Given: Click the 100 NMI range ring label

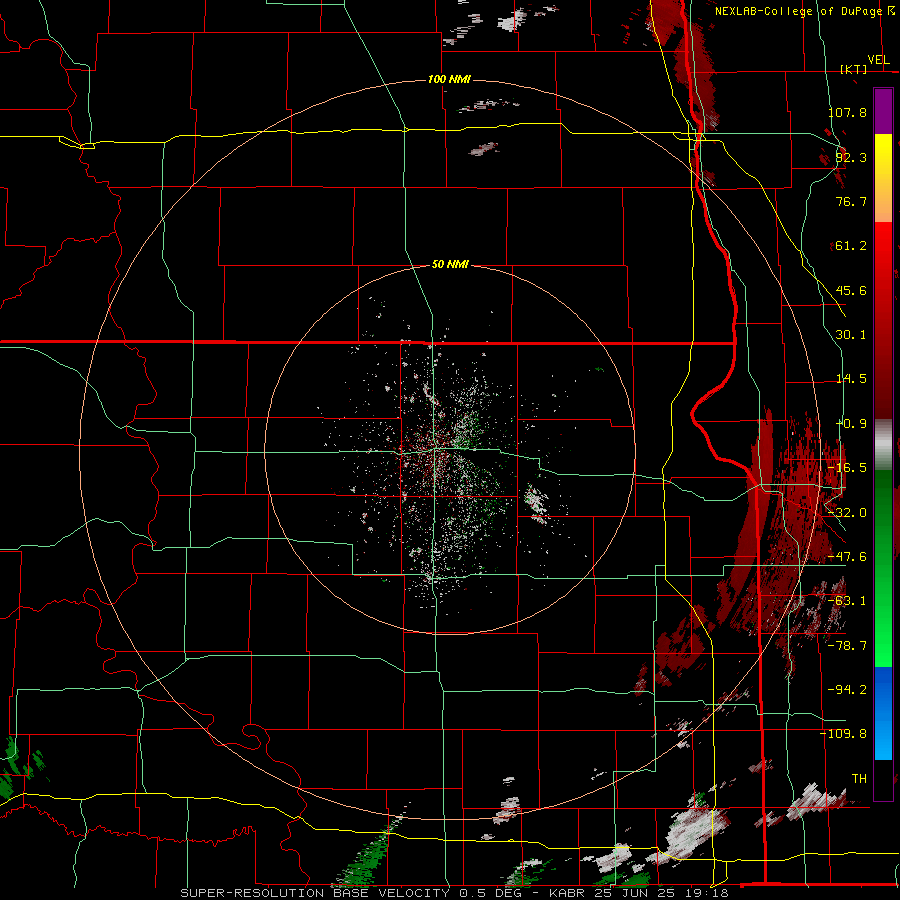Looking at the screenshot, I should pos(449,79).
